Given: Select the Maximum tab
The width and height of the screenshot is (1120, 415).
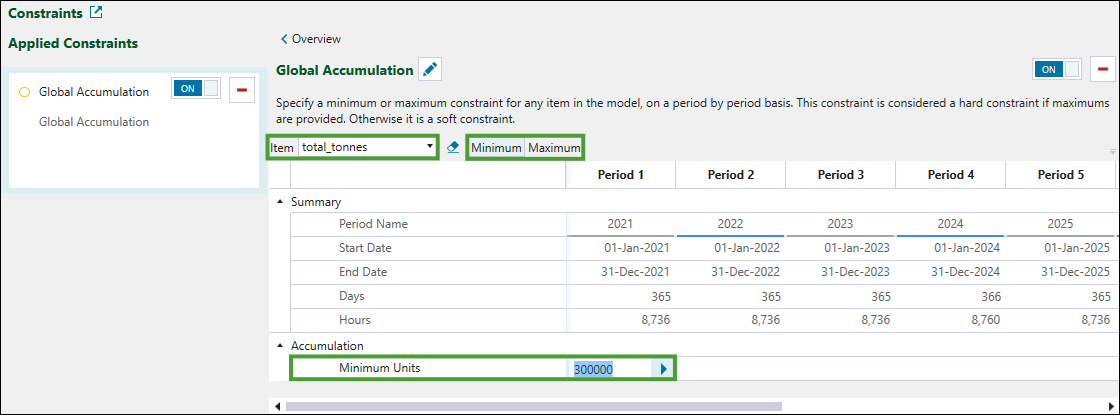Looking at the screenshot, I should (x=554, y=148).
